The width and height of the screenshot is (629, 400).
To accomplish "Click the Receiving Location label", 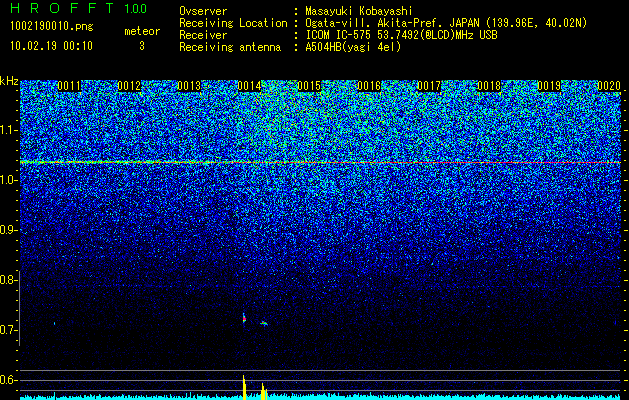I will point(233,23).
